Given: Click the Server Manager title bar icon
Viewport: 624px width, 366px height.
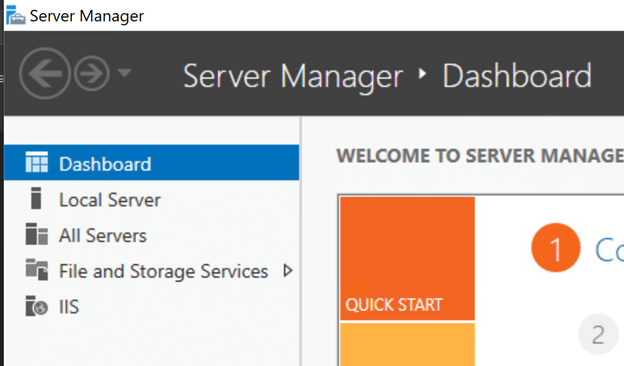Looking at the screenshot, I should 16,15.
